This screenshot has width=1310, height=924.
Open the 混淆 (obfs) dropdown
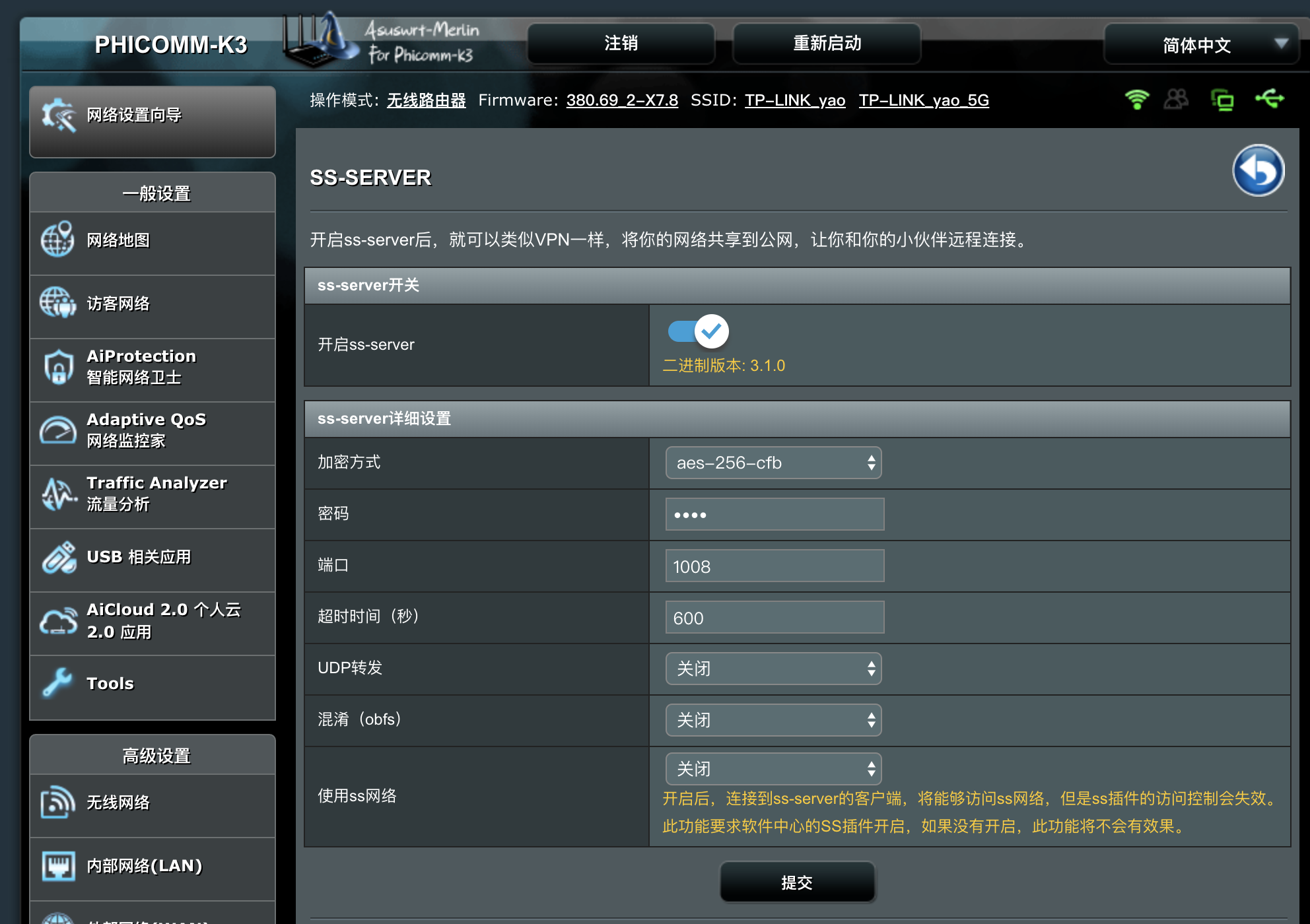point(774,720)
